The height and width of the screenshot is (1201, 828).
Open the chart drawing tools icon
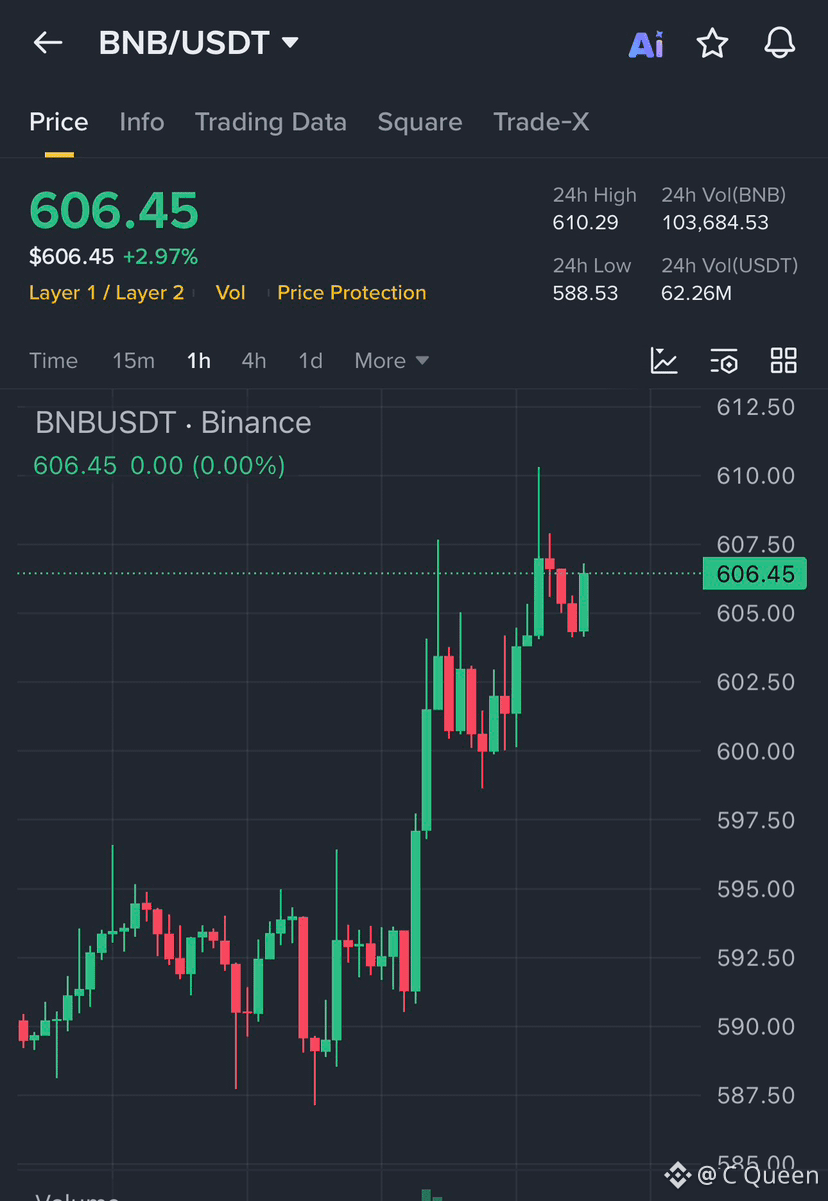pos(664,361)
